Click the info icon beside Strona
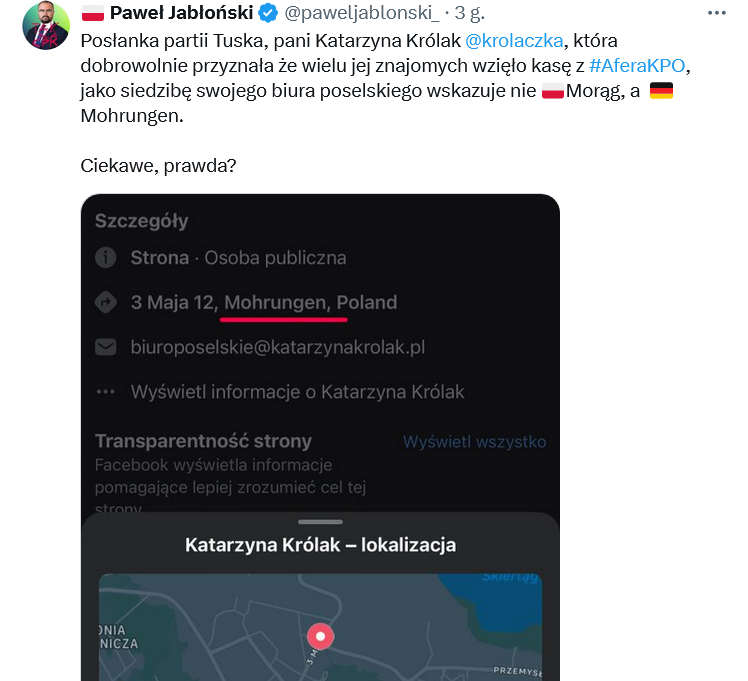Viewport: 748px width, 681px height. pos(105,258)
